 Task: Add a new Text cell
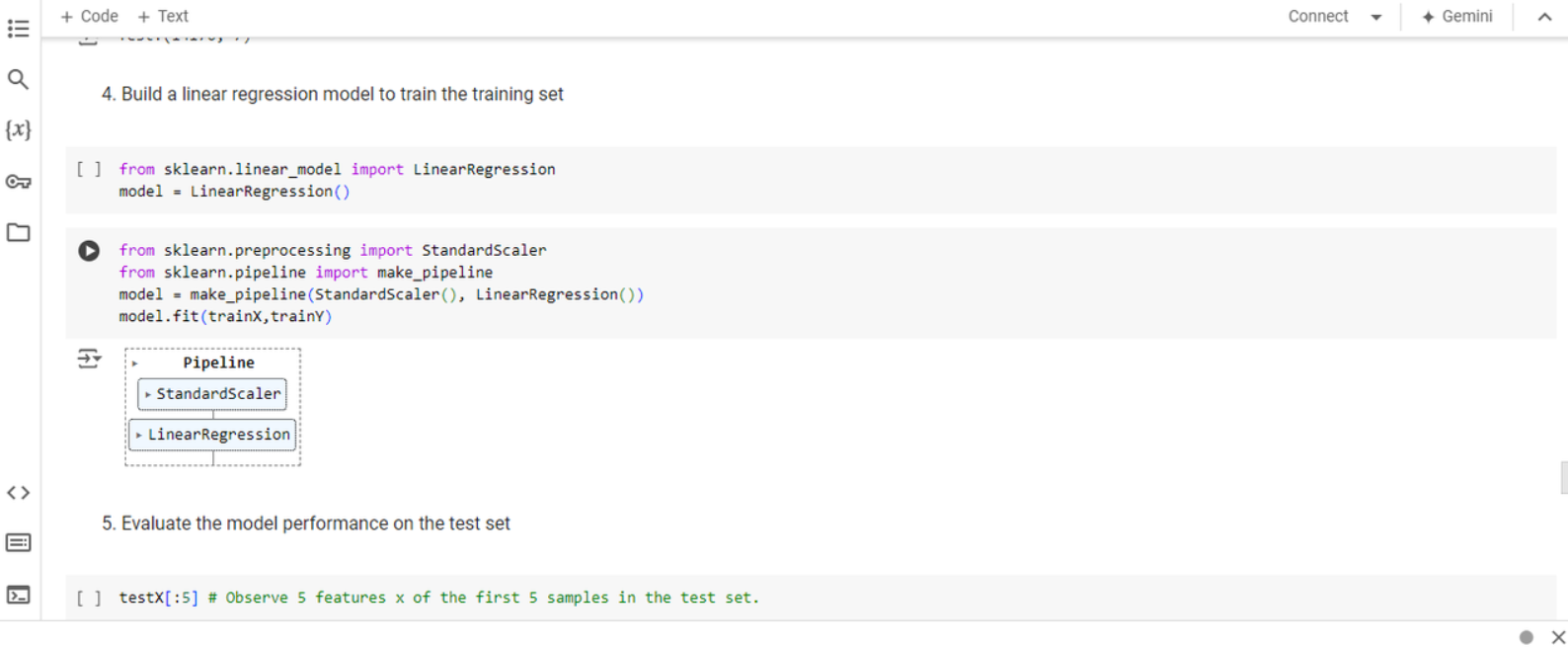click(x=163, y=16)
